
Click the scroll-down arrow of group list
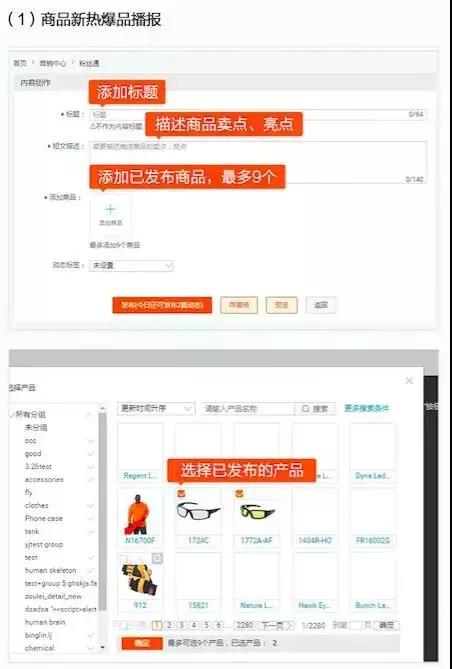click(x=102, y=647)
